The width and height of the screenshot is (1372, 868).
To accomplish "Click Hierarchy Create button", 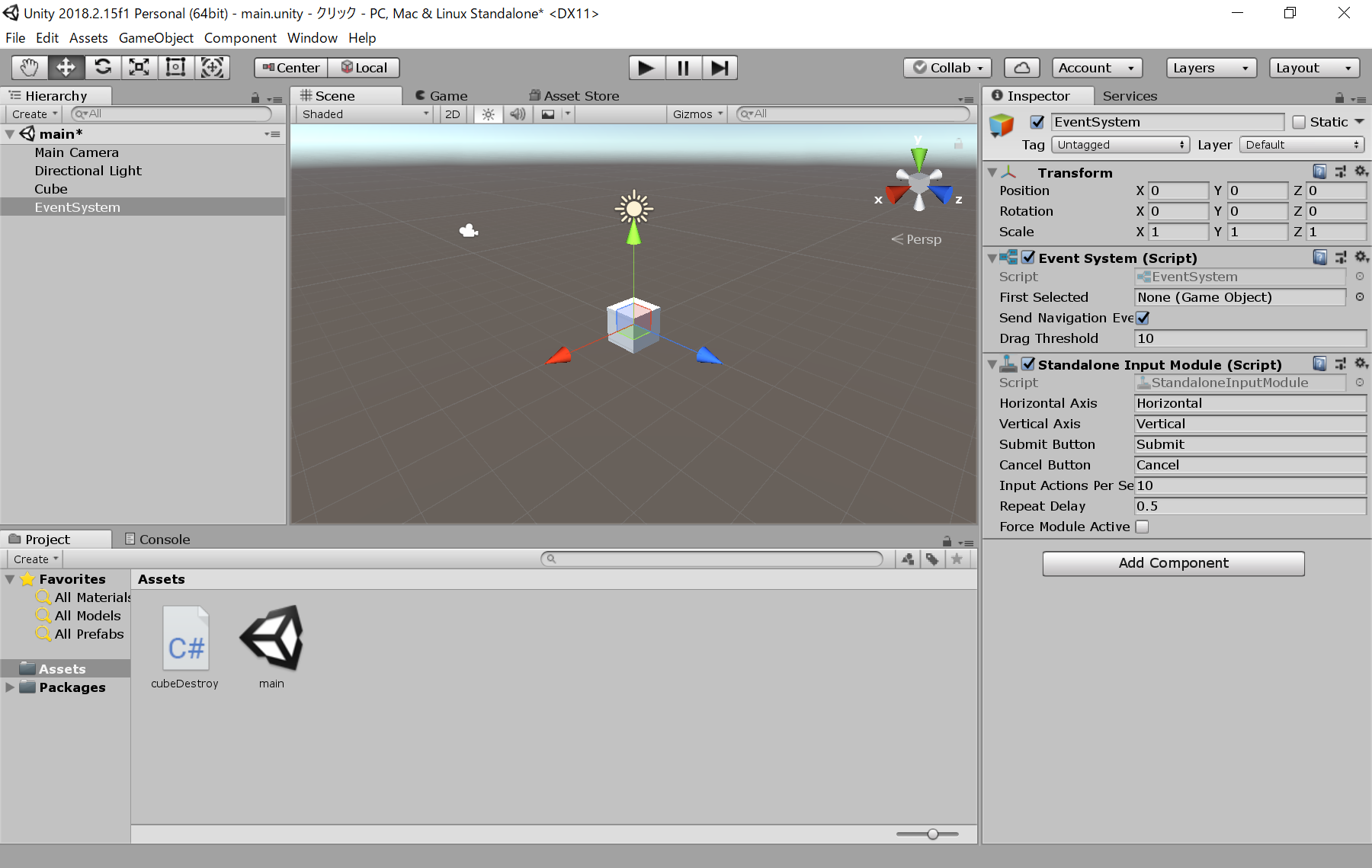I will (x=34, y=114).
